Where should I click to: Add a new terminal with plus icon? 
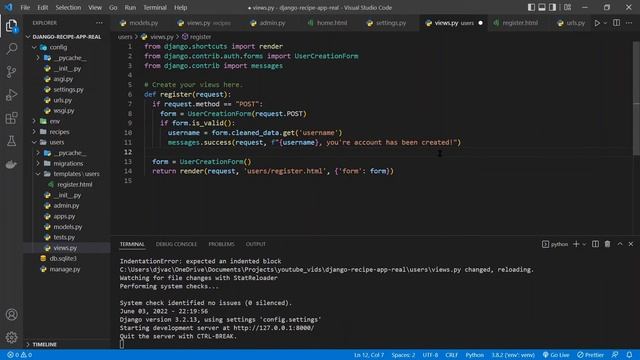pos(576,244)
